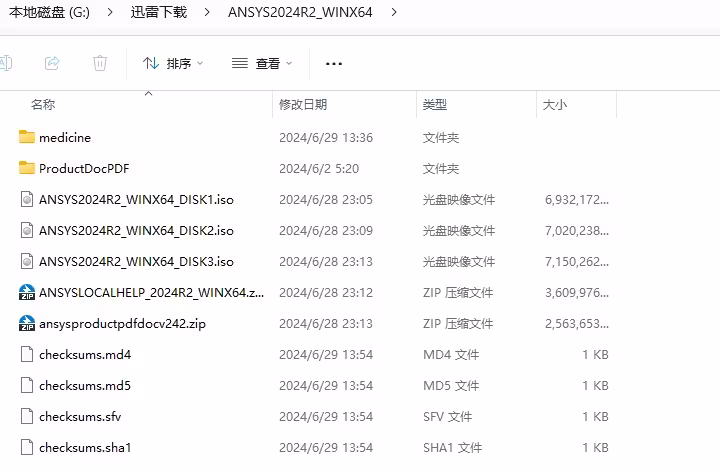Click 光盘映像文件 type of DISK1.iso
The image size is (720, 474).
(459, 200)
